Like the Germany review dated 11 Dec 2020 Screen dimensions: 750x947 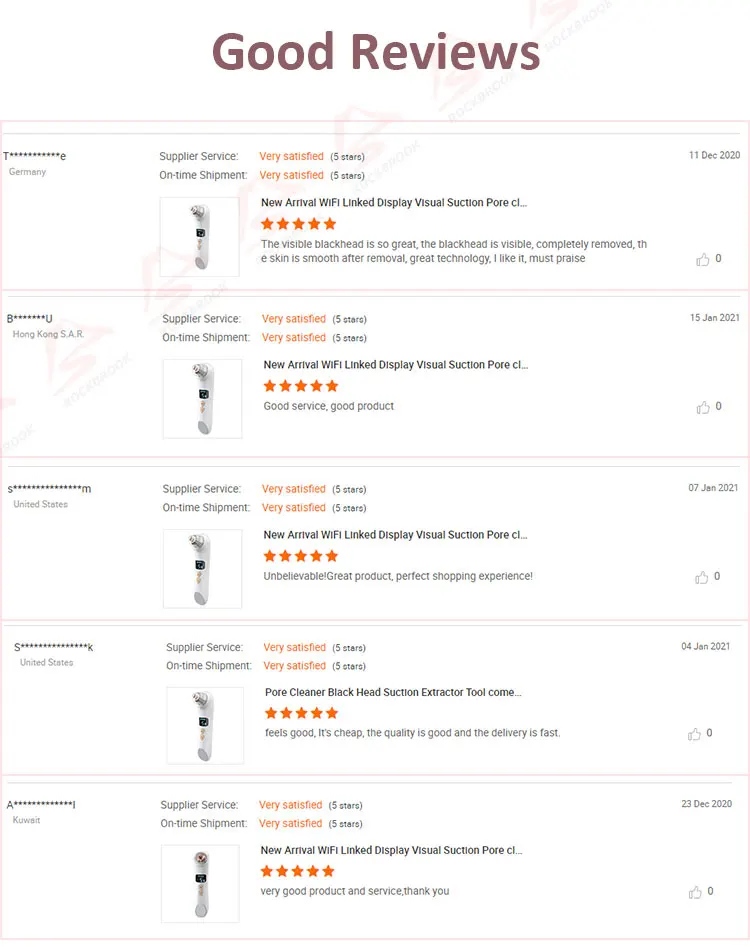tap(703, 259)
